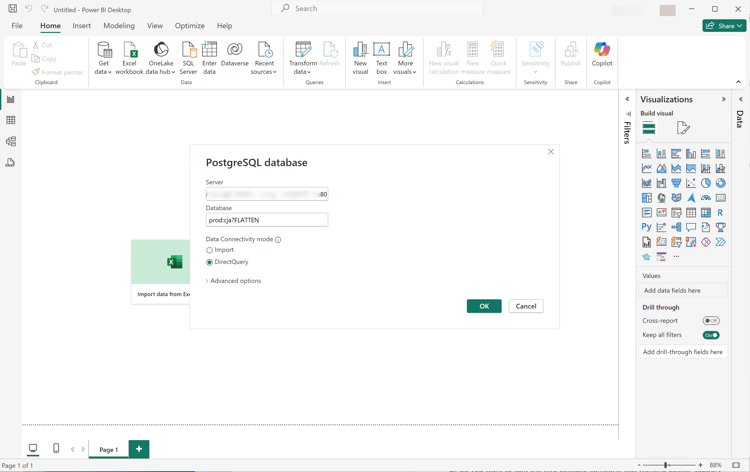Expand Advanced options in dialog
This screenshot has width=750, height=472.
tap(234, 281)
